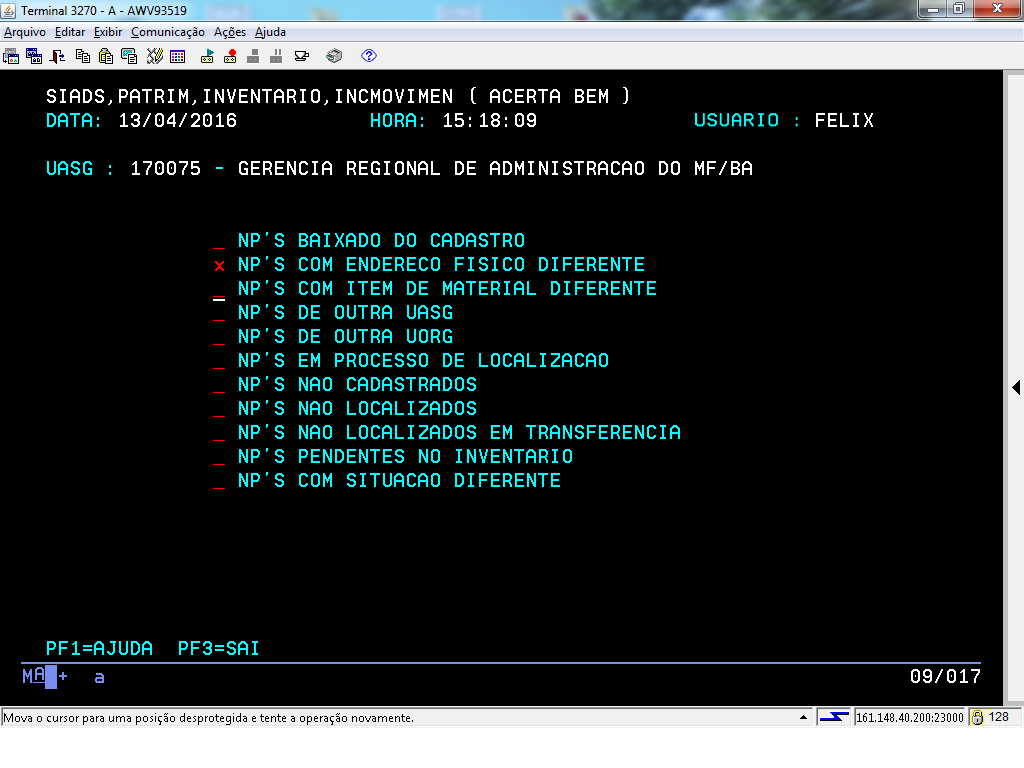Open the keyboard remap tool icon
This screenshot has width=1024, height=768.
155,56
